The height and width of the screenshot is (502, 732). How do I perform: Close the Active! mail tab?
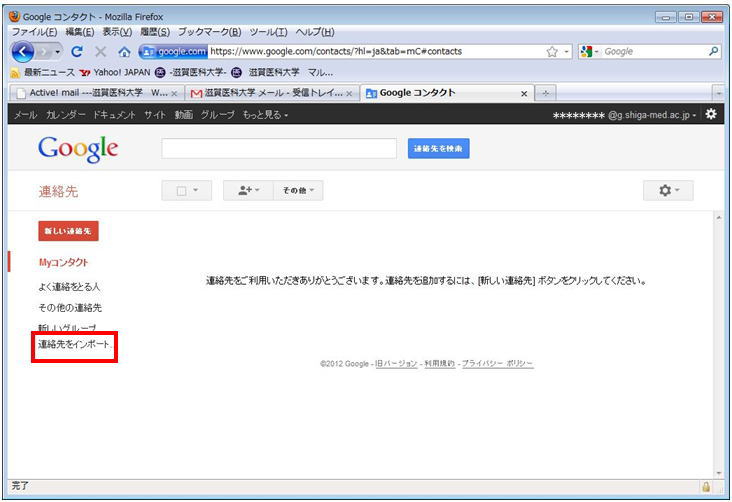(174, 93)
